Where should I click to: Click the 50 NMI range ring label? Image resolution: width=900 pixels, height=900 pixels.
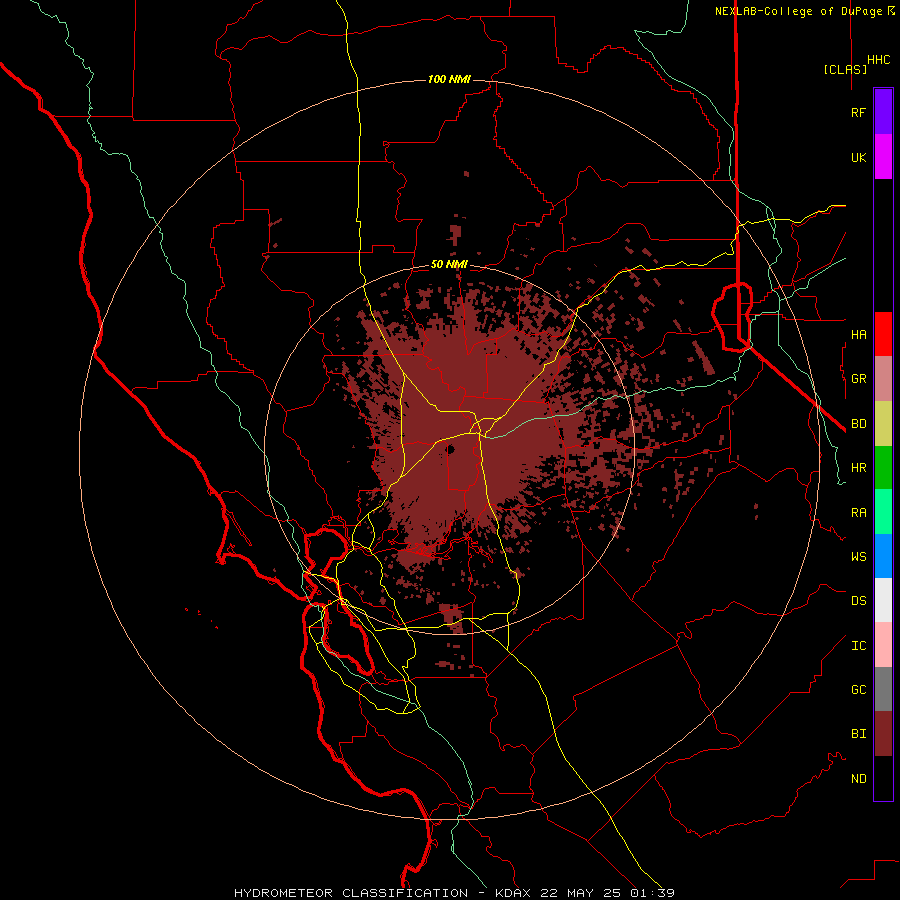pos(449,265)
